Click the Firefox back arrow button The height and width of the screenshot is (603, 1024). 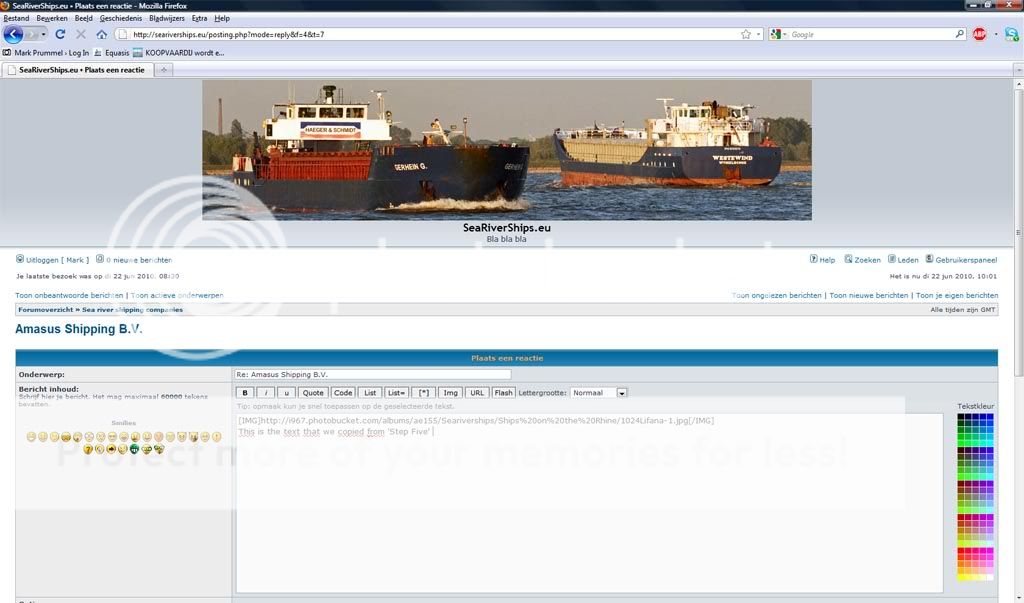[14, 34]
